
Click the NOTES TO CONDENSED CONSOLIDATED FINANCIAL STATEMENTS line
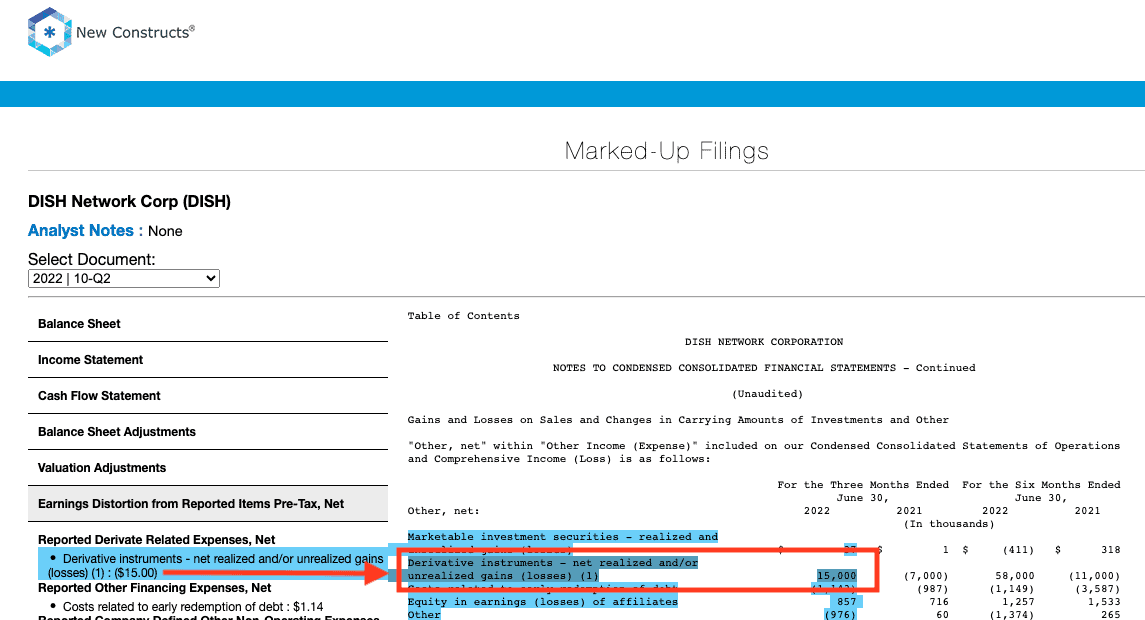click(x=764, y=367)
